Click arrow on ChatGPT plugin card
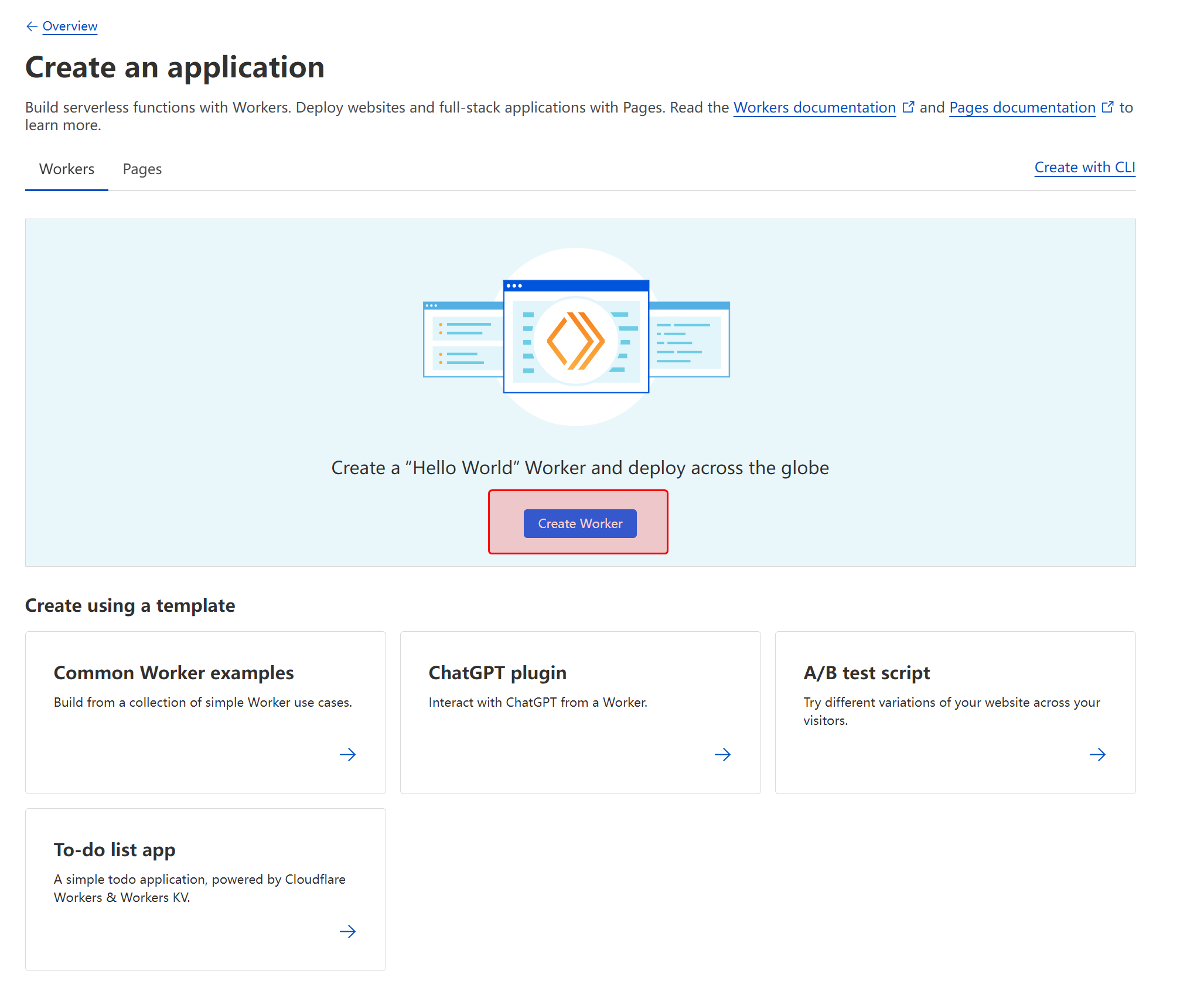Screen dimensions: 1187x1008 pos(722,754)
